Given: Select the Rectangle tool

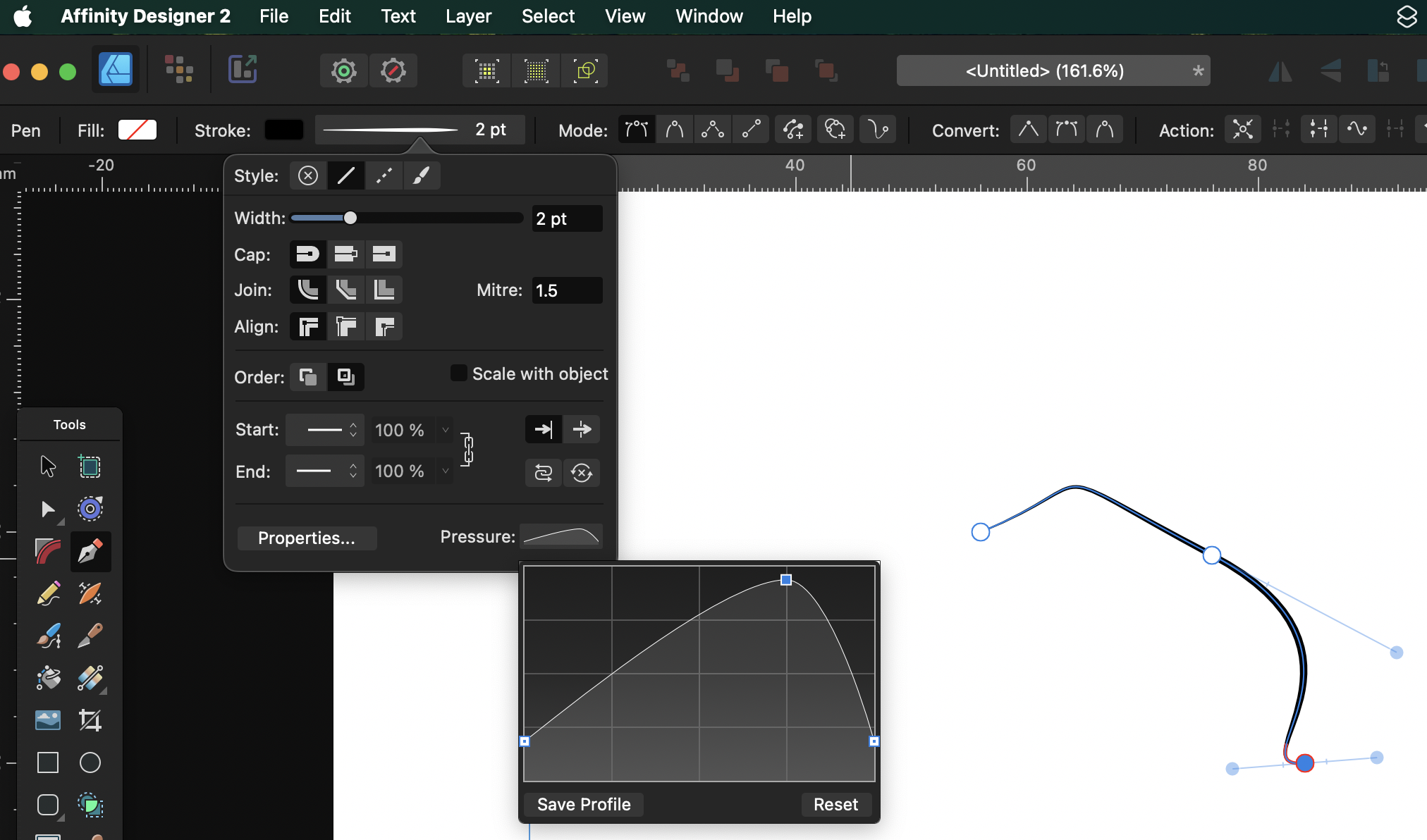Looking at the screenshot, I should click(47, 763).
